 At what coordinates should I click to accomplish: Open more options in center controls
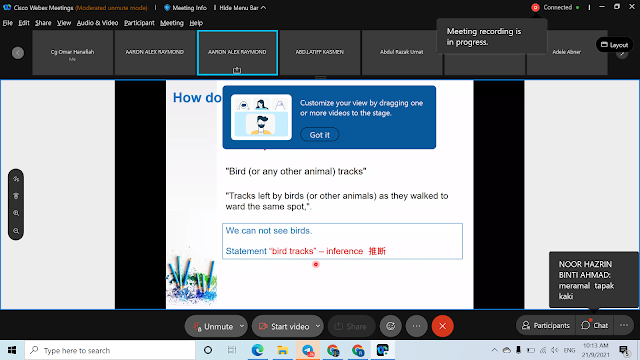pos(416,326)
